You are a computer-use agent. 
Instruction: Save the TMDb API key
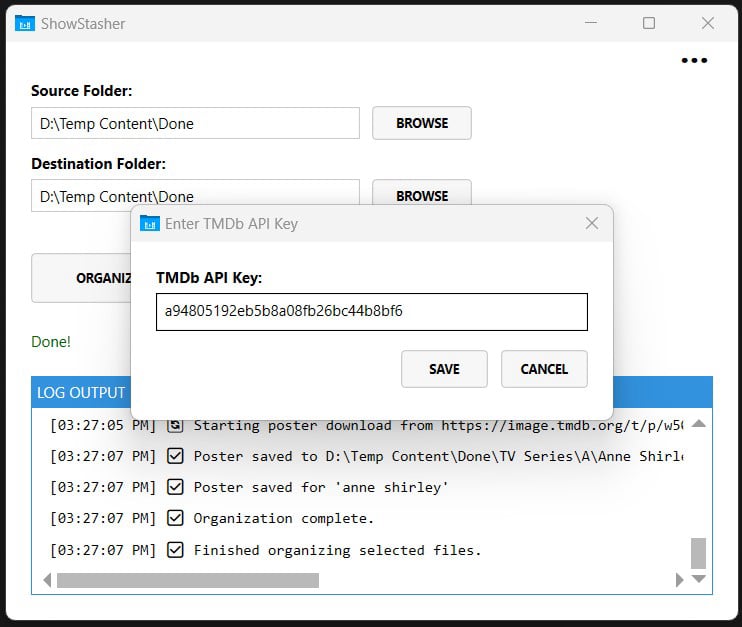tap(444, 369)
